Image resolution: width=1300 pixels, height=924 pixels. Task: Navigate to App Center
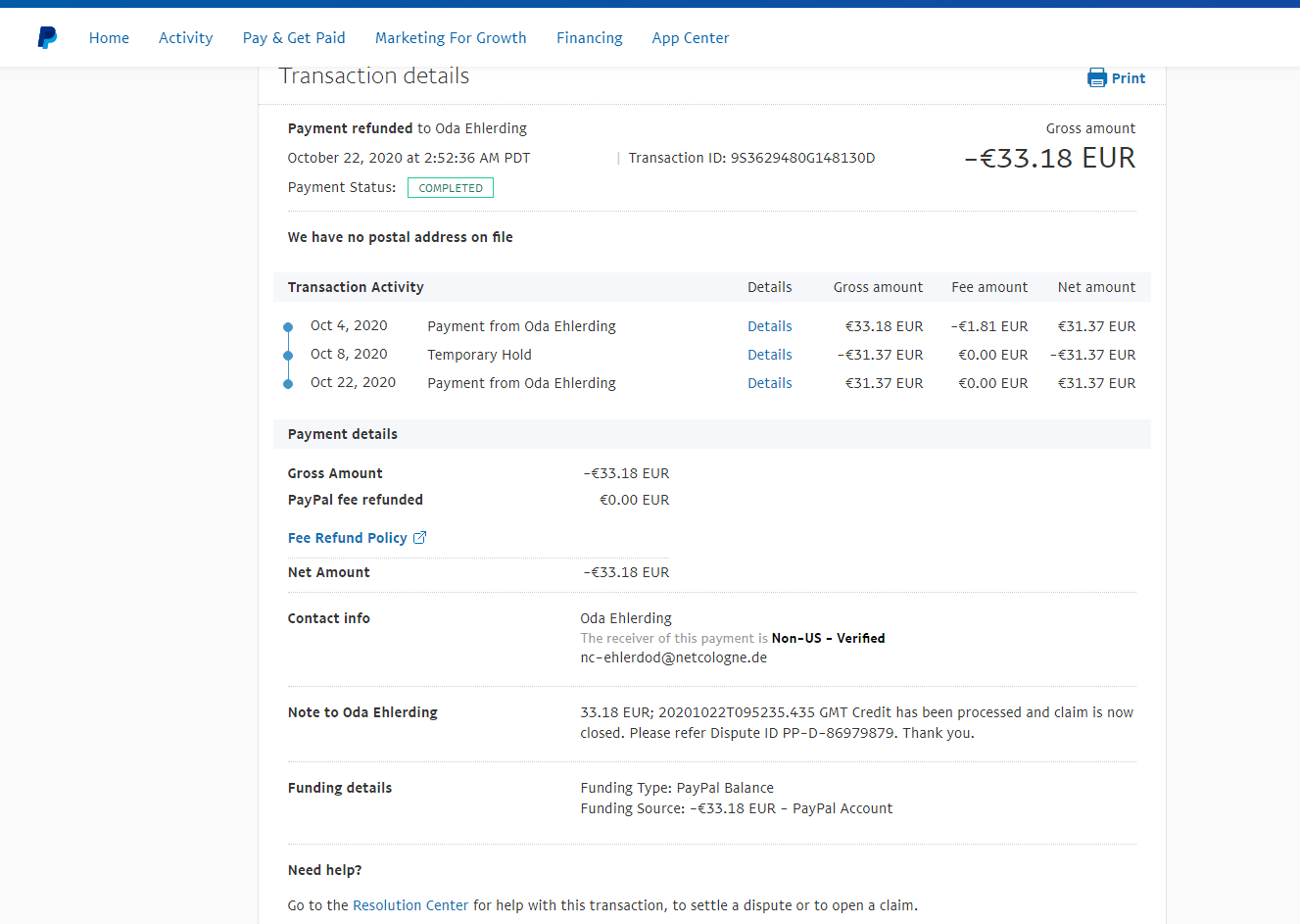[690, 38]
